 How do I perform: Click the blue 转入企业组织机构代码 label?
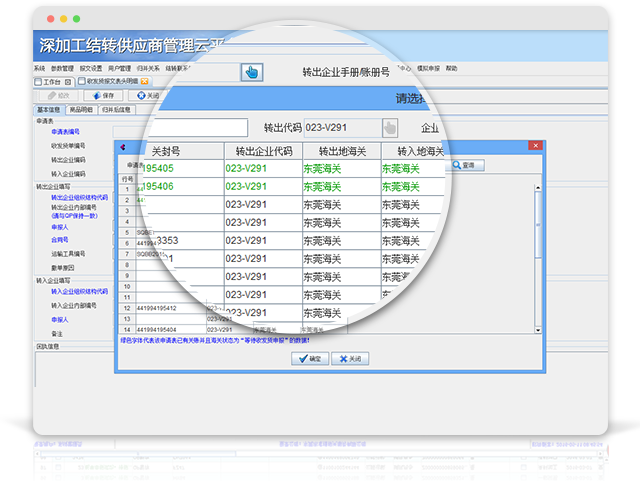[80, 292]
